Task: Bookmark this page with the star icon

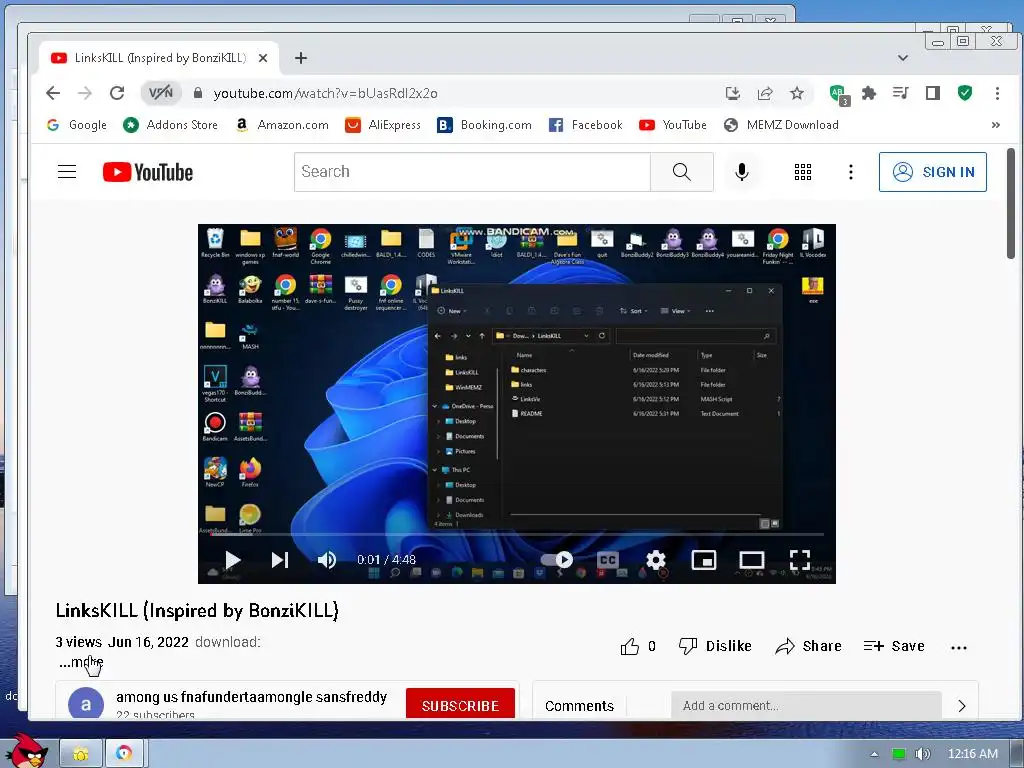Action: click(x=797, y=93)
